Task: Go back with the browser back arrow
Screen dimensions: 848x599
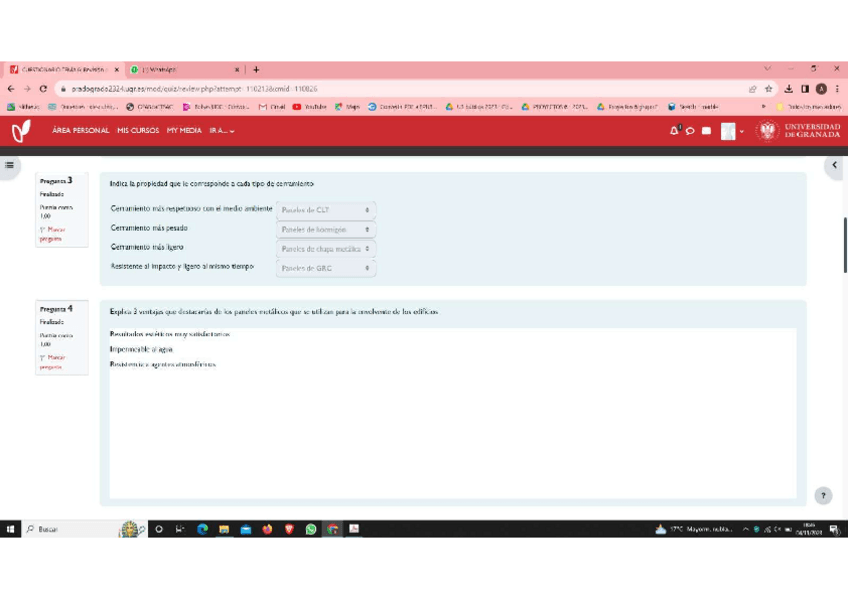Action: click(x=11, y=89)
